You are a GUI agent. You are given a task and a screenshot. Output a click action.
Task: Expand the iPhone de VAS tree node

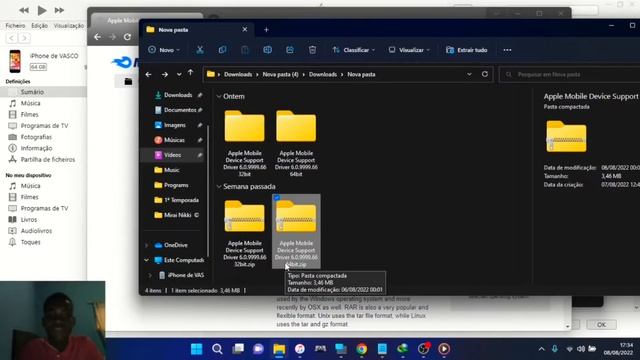150,275
